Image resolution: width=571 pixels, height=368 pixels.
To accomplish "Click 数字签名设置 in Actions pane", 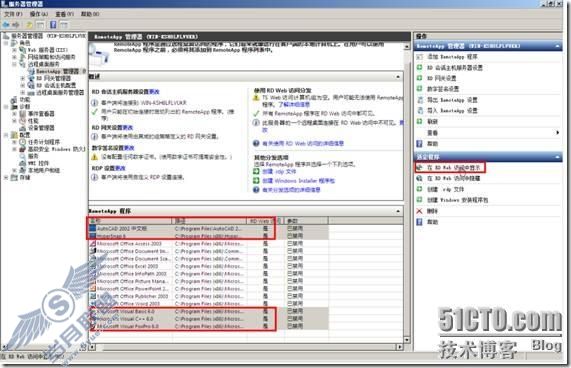I will coord(443,89).
